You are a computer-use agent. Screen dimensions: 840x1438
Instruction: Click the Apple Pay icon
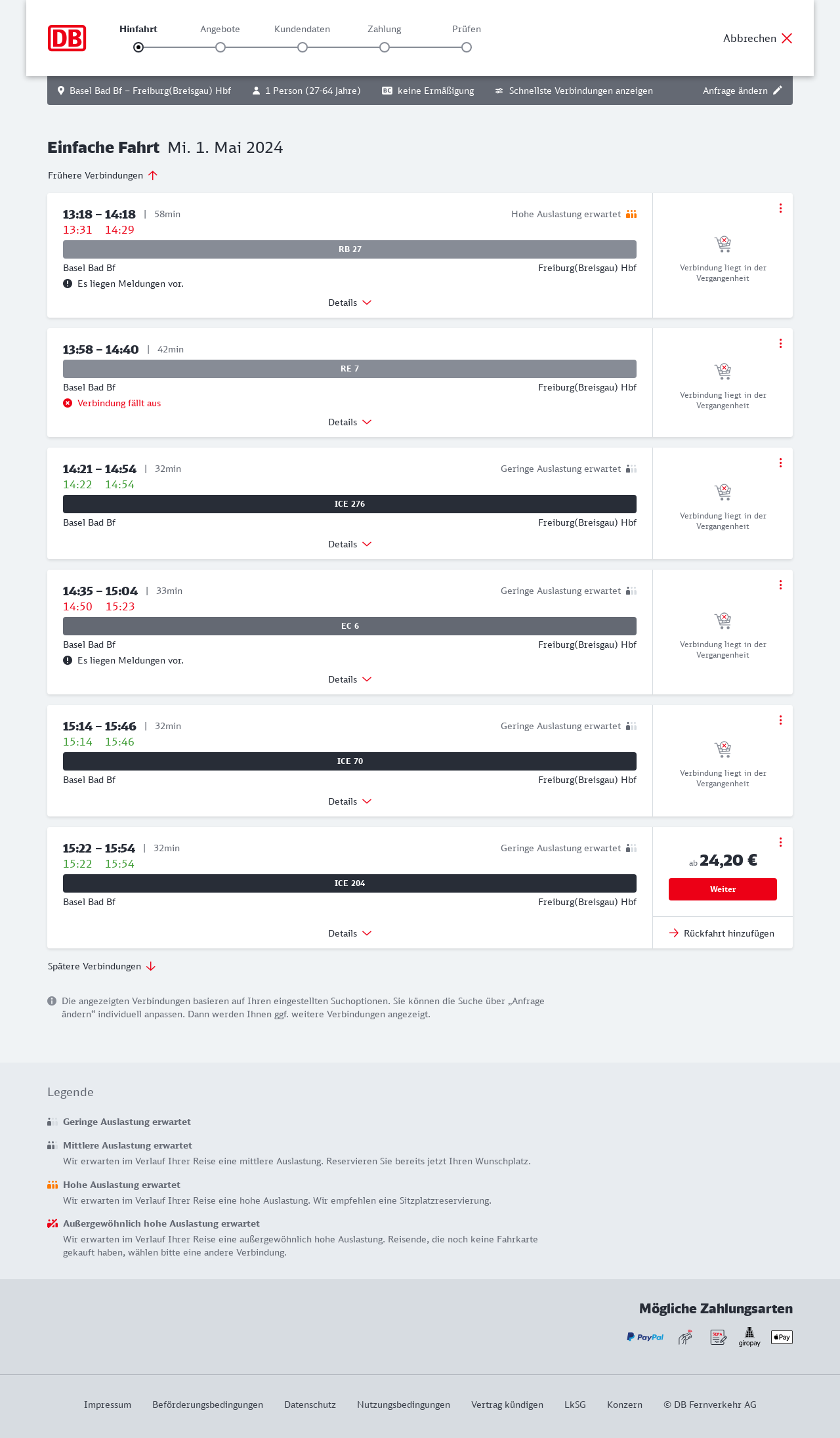[x=782, y=1337]
